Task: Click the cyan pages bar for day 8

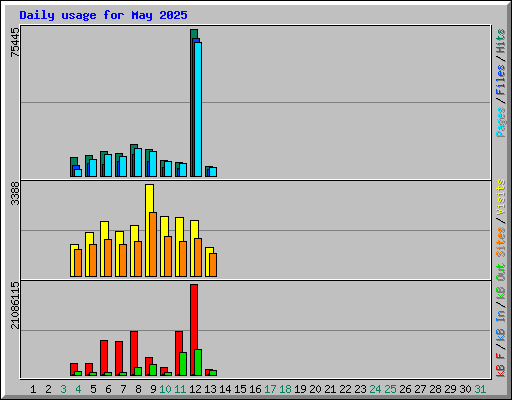Action: pos(138,162)
